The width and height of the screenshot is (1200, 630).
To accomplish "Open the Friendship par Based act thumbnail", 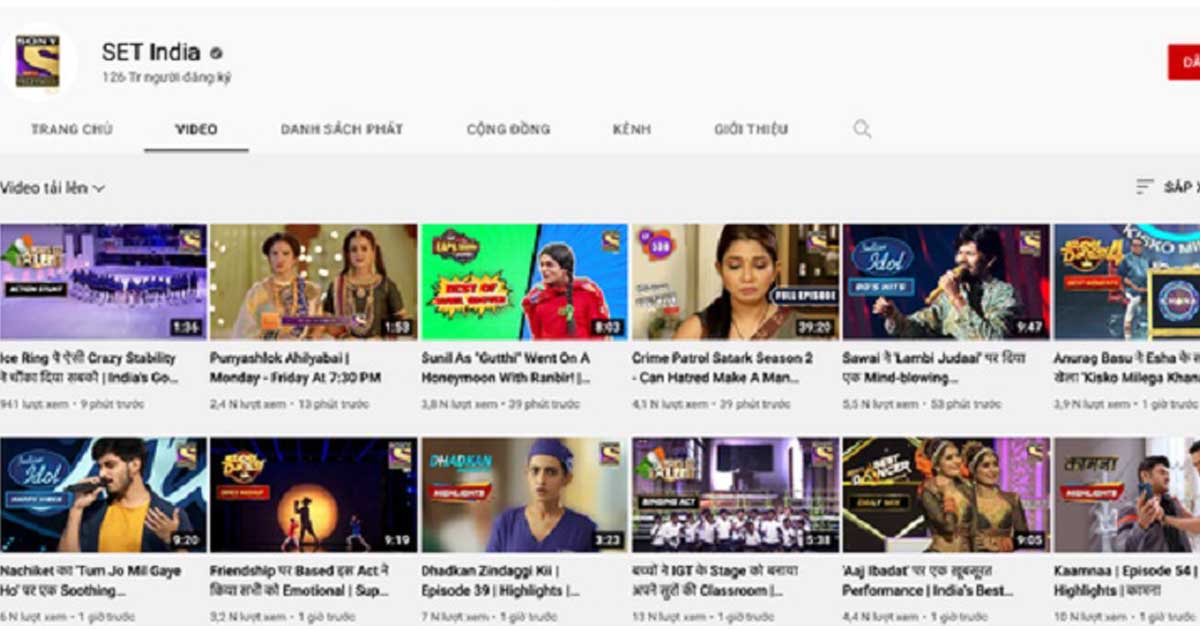I will pyautogui.click(x=313, y=495).
